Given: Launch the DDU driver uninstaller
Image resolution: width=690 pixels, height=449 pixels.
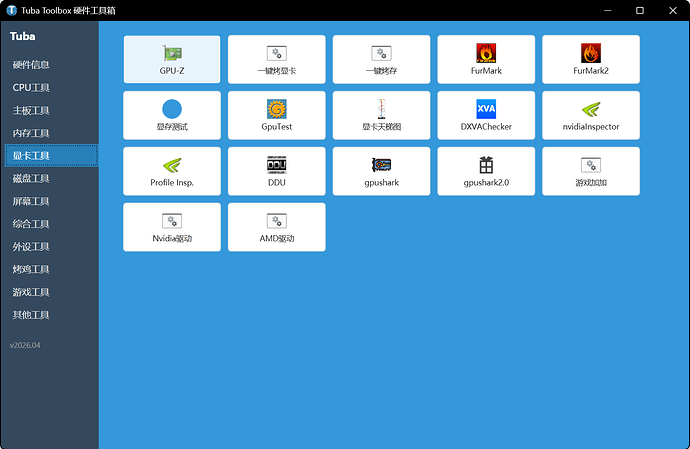Looking at the screenshot, I should click(x=276, y=171).
